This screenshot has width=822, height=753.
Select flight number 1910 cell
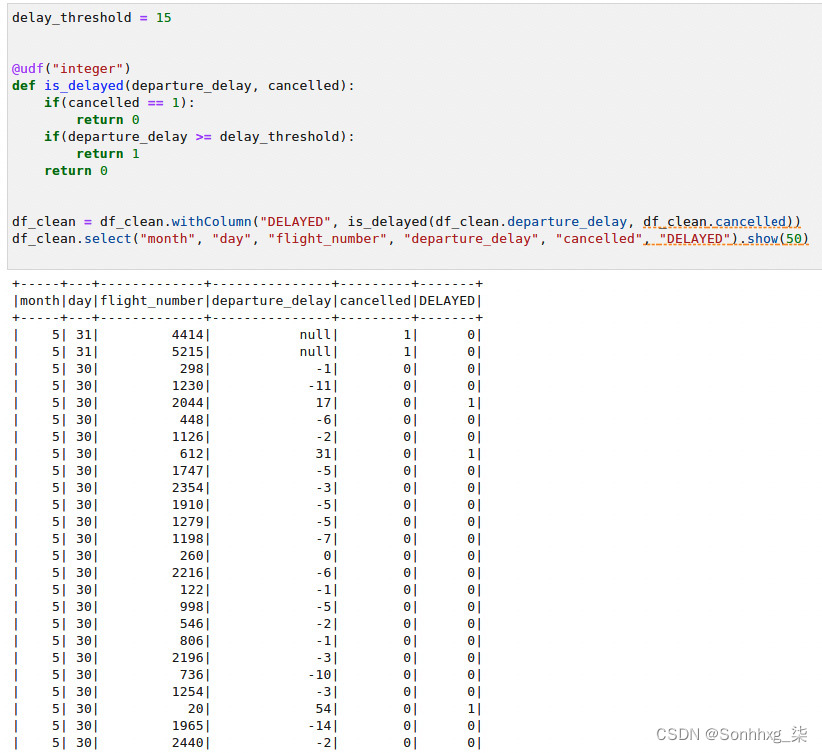click(188, 505)
